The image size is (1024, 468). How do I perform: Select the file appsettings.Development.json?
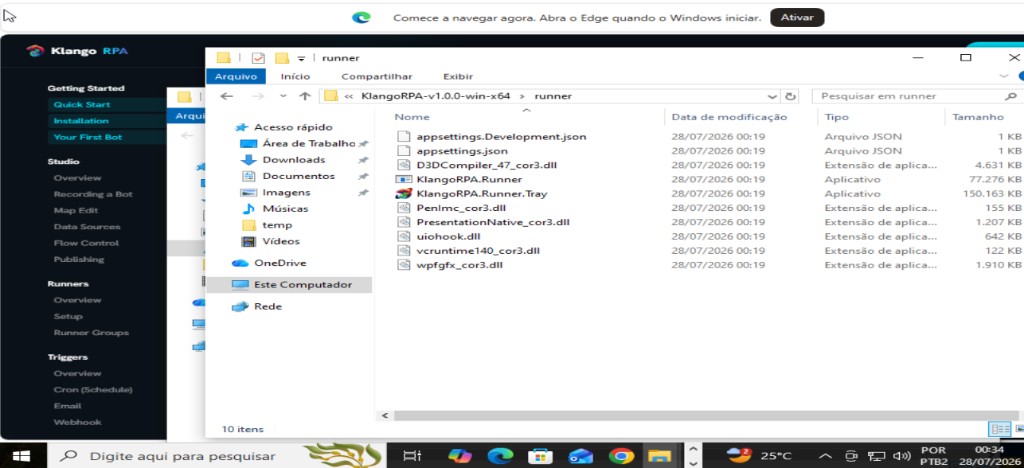tap(501, 137)
